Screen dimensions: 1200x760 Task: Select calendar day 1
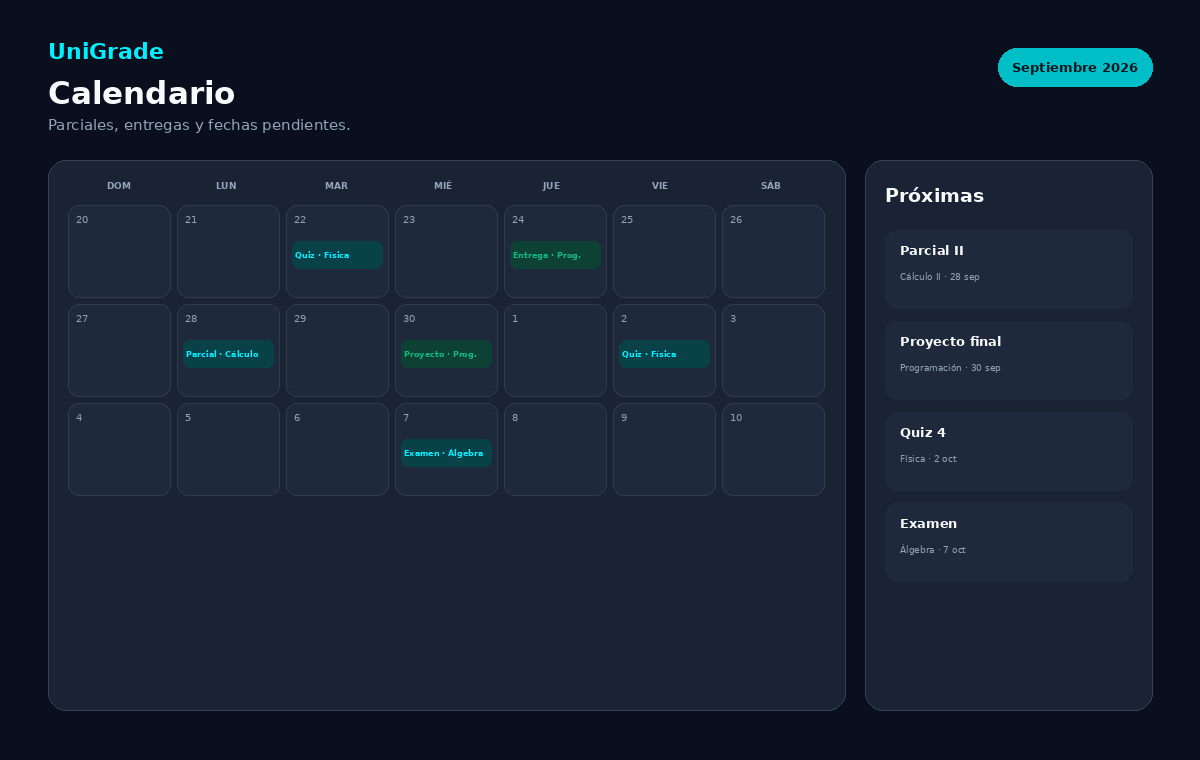tap(555, 350)
